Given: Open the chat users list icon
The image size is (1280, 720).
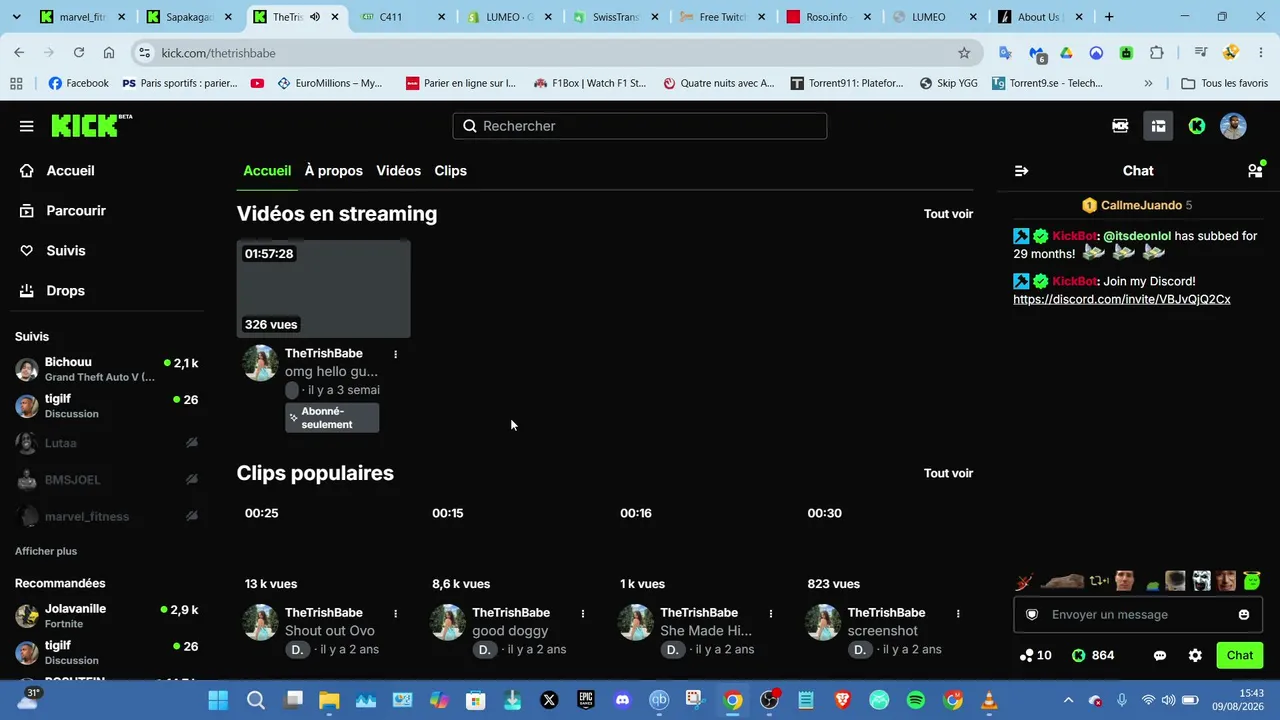Looking at the screenshot, I should click(x=1255, y=171).
